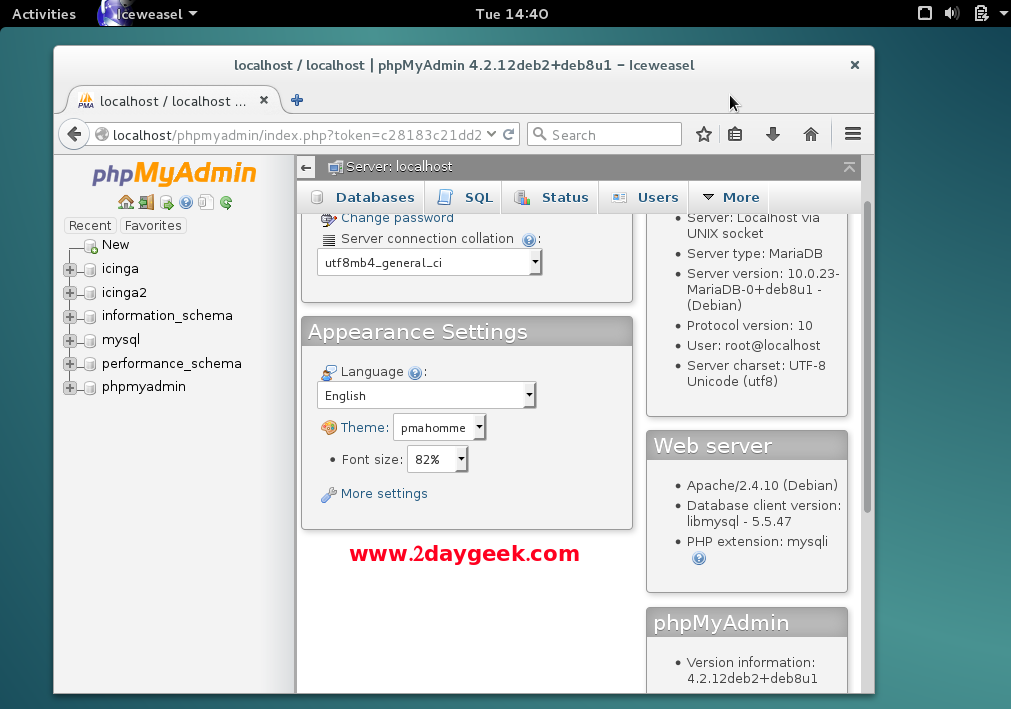
Task: Show bookmarks list icon in toolbar
Action: [x=735, y=134]
